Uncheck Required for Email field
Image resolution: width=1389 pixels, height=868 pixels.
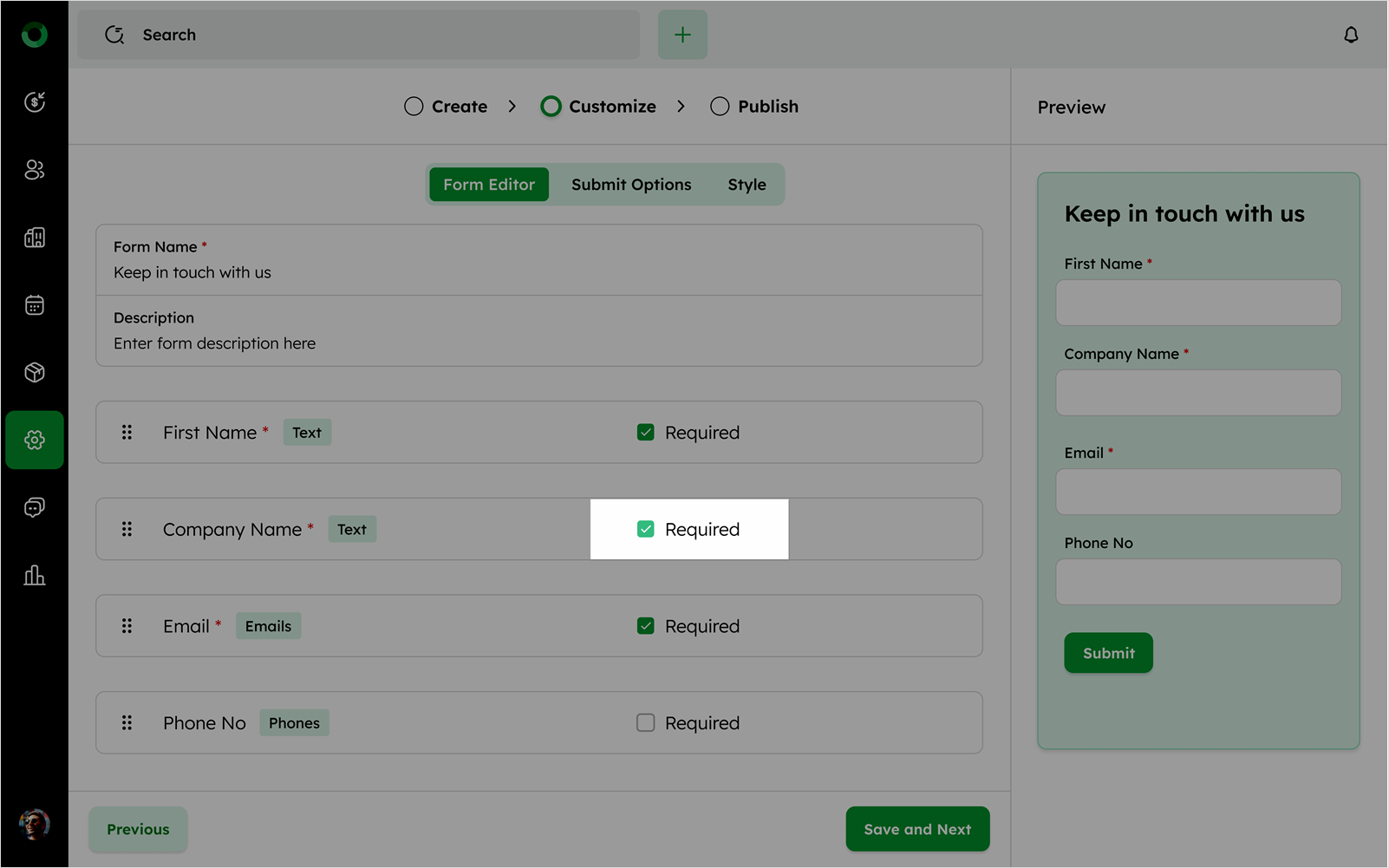646,626
